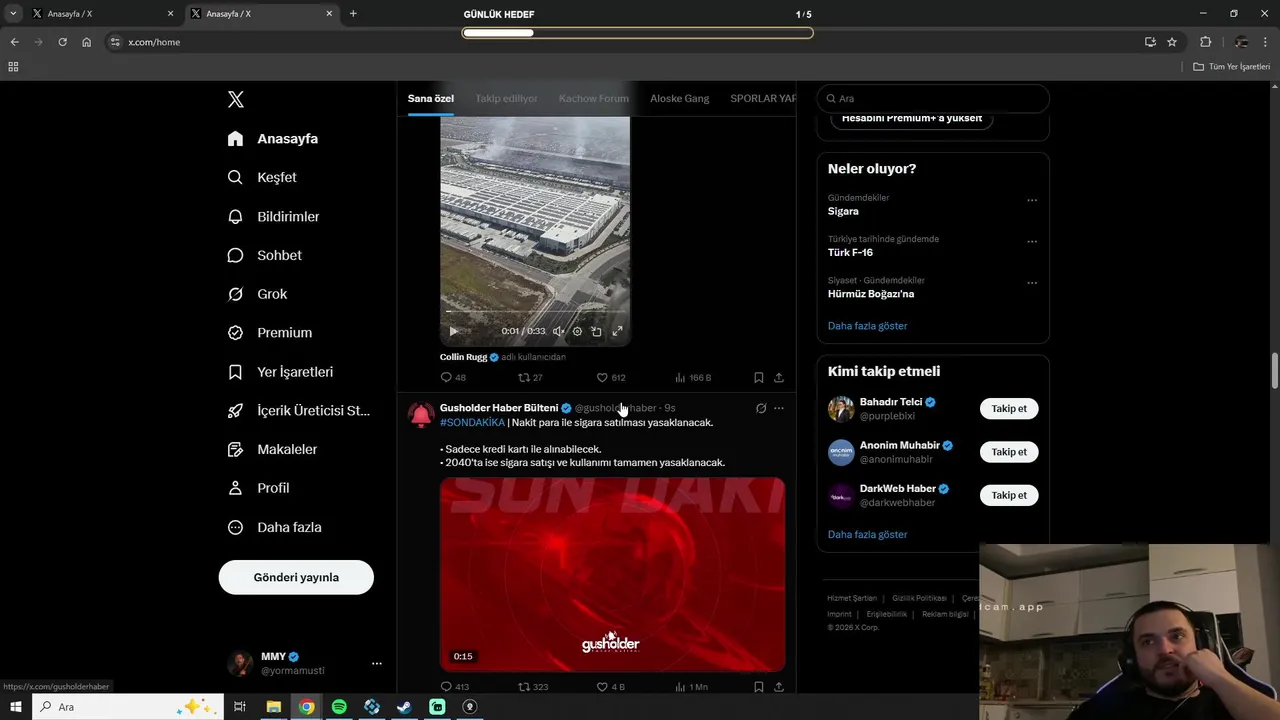Switch to Aloske Gang tab
The image size is (1280, 720).
pyautogui.click(x=679, y=99)
